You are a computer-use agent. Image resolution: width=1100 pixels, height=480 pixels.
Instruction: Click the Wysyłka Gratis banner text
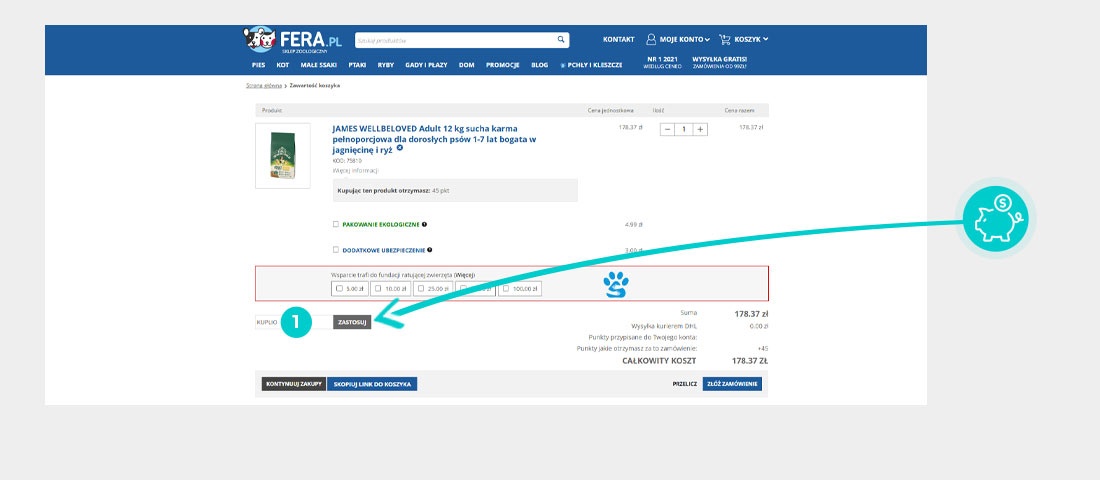click(x=719, y=62)
